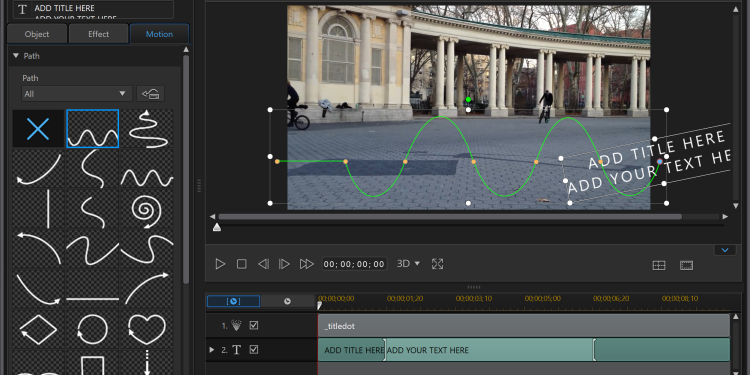Image resolution: width=750 pixels, height=375 pixels.
Task: Select the circle path preset
Action: pos(92,330)
